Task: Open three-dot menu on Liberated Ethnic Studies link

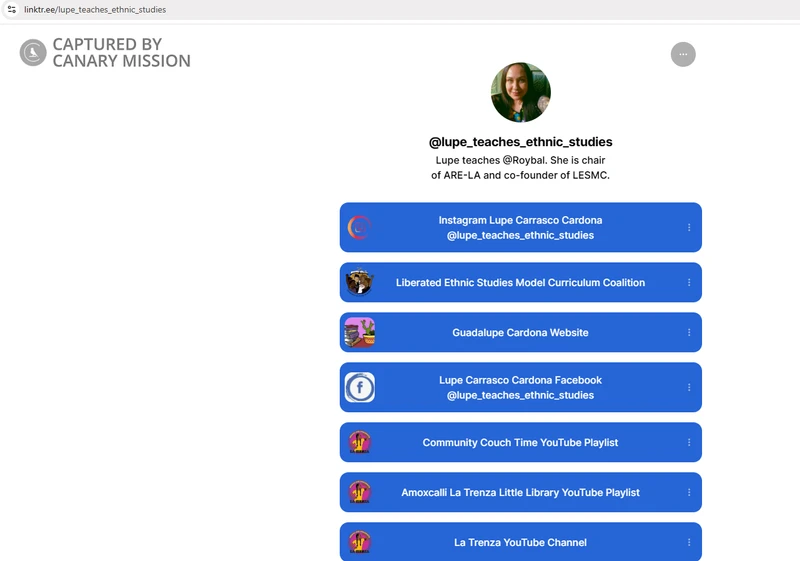Action: click(x=689, y=283)
